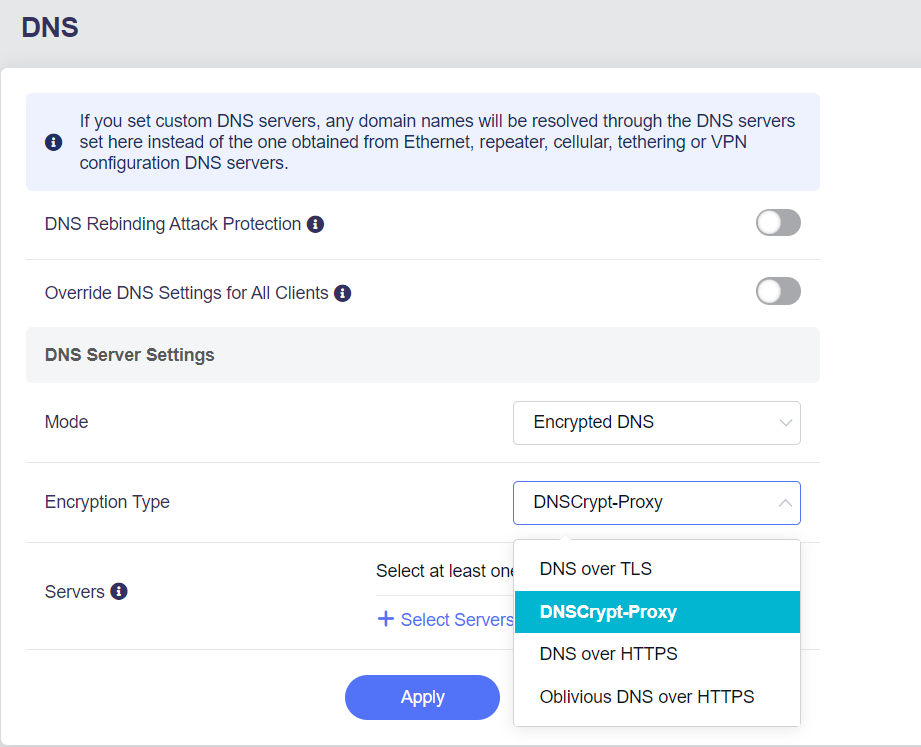The image size is (921, 747).
Task: Click info icon beside DNS Rebinding Attack Protection
Action: pos(315,224)
